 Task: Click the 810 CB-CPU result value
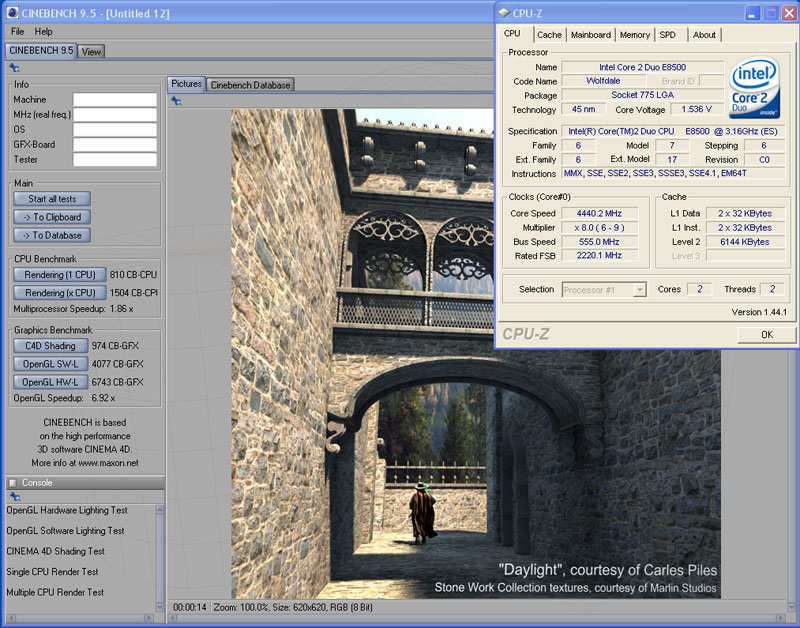pos(133,274)
